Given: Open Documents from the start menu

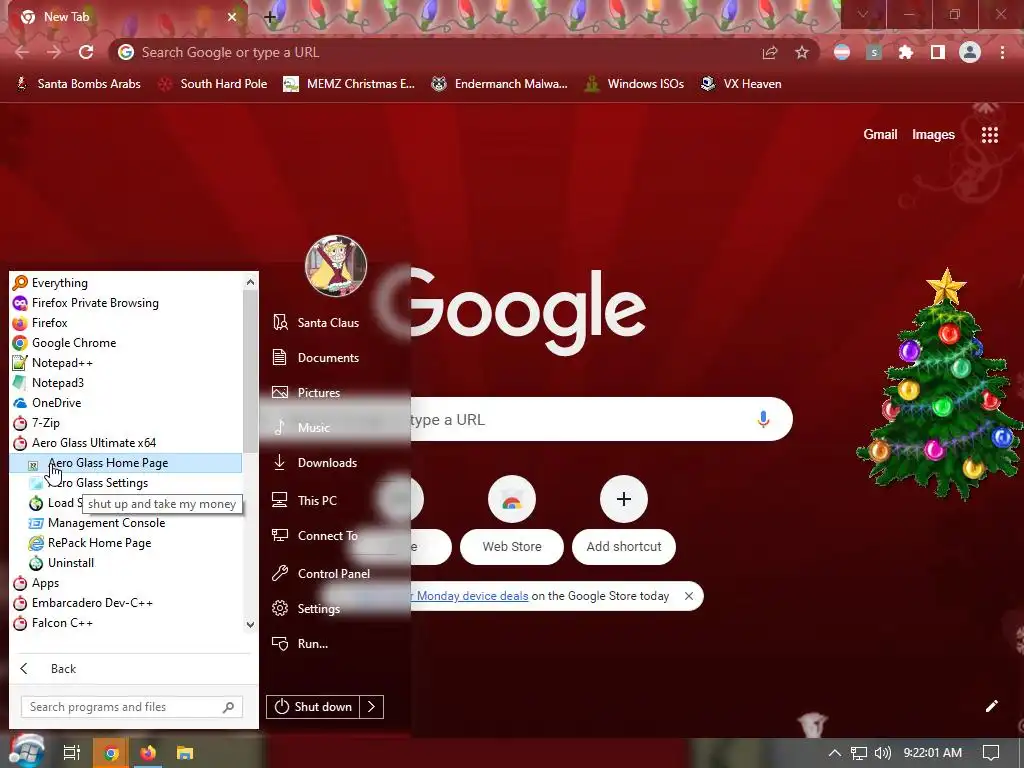Looking at the screenshot, I should tap(315, 358).
